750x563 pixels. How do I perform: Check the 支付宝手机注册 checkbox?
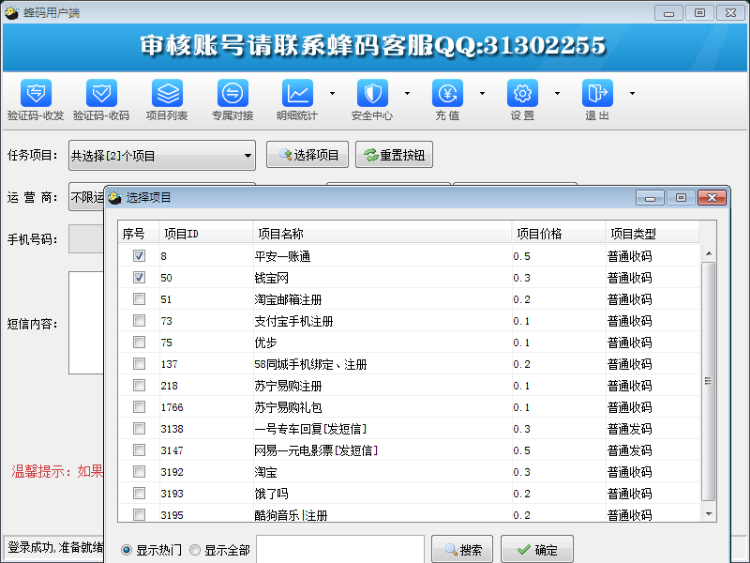(x=139, y=320)
